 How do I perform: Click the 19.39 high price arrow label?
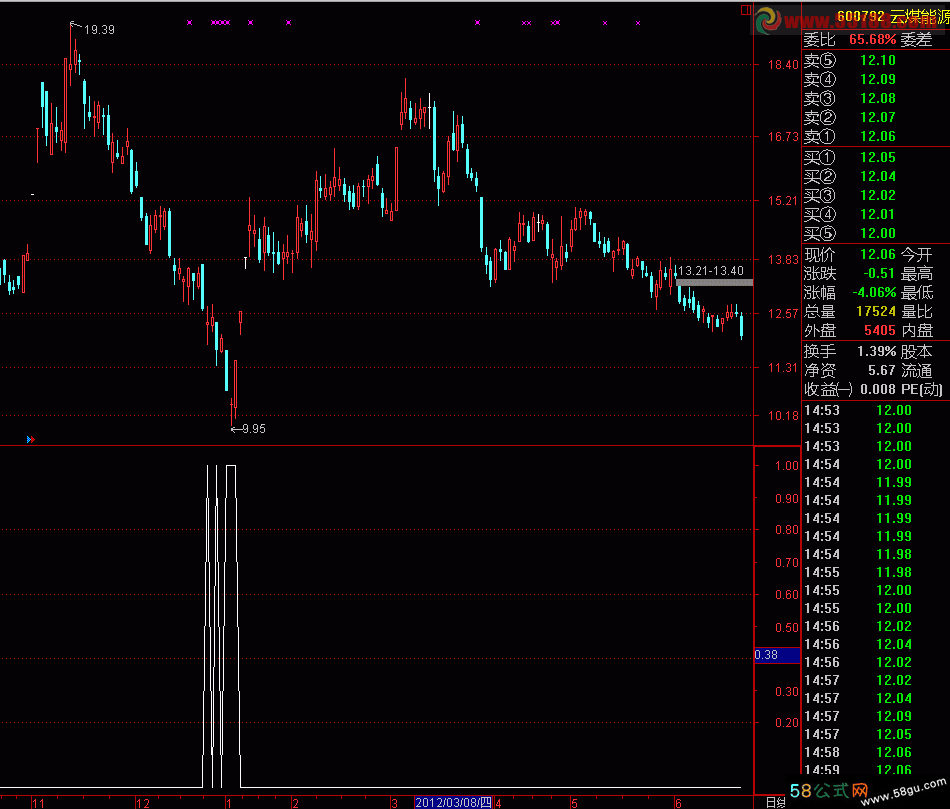pyautogui.click(x=92, y=29)
